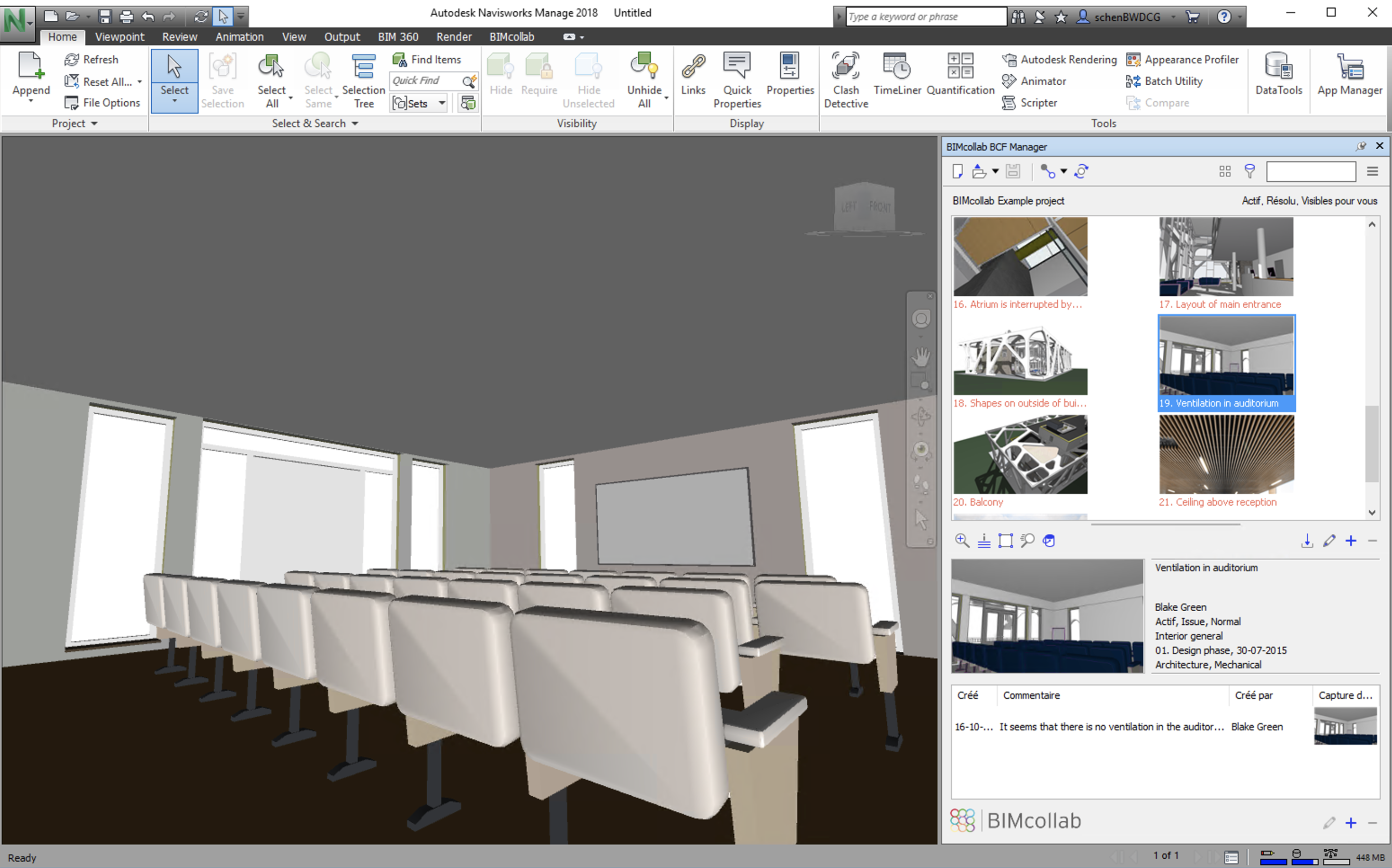1392x868 pixels.
Task: Switch to the BIMcollab ribbon tab
Action: pyautogui.click(x=511, y=37)
